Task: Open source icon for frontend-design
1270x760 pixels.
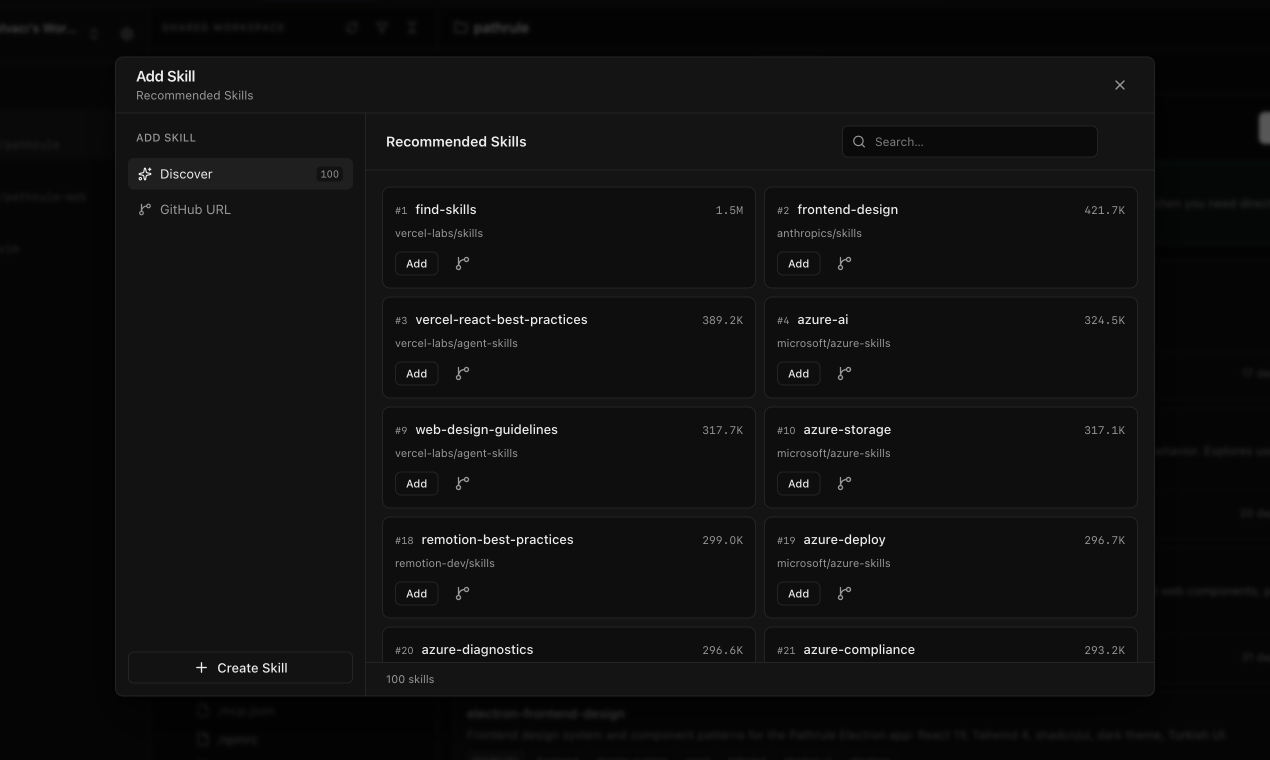Action: tap(844, 264)
